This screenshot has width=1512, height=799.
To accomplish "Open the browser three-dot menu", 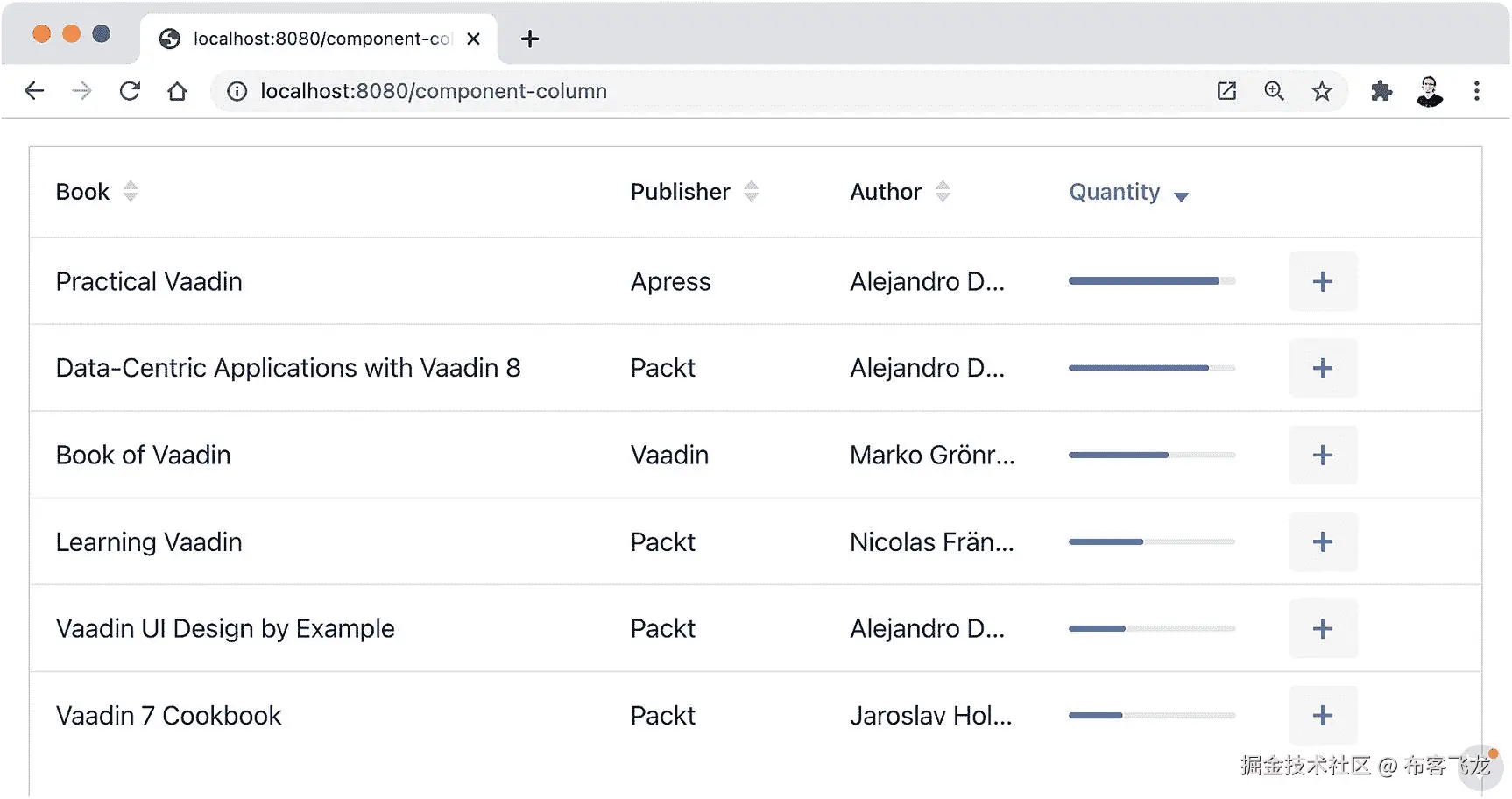I will 1476,91.
